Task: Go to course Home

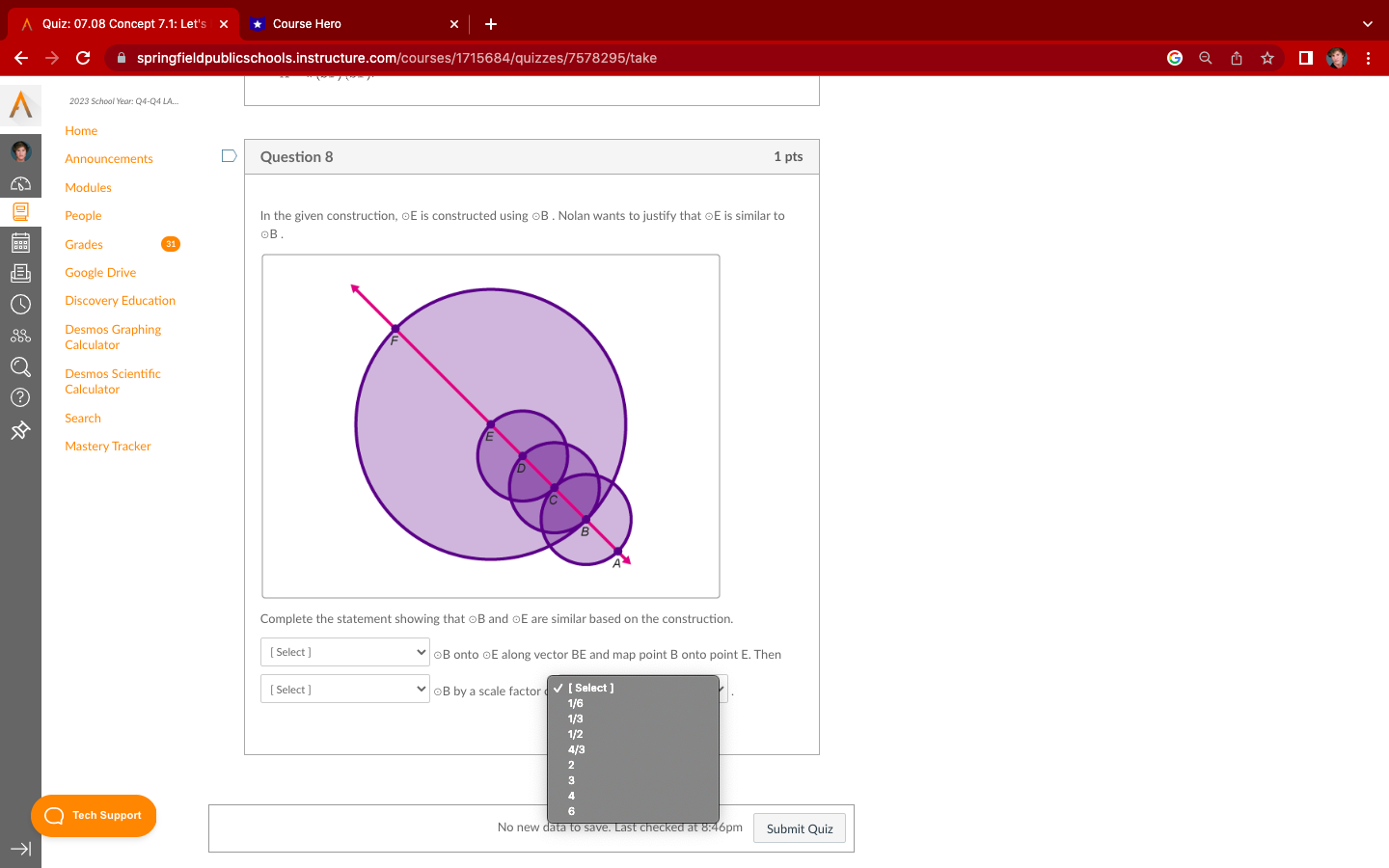Action: click(x=81, y=131)
